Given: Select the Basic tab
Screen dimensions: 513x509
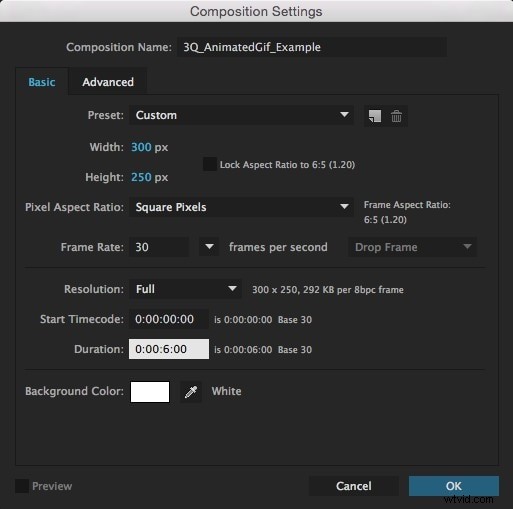Looking at the screenshot, I should click(42, 82).
